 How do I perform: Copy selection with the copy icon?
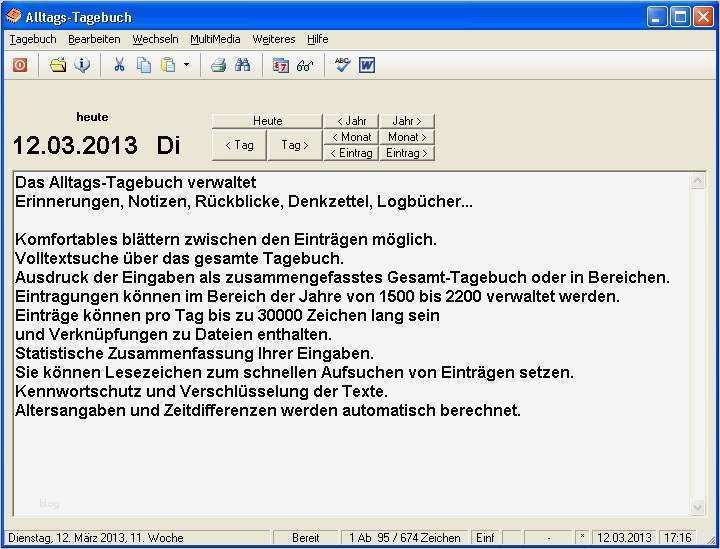[x=144, y=65]
